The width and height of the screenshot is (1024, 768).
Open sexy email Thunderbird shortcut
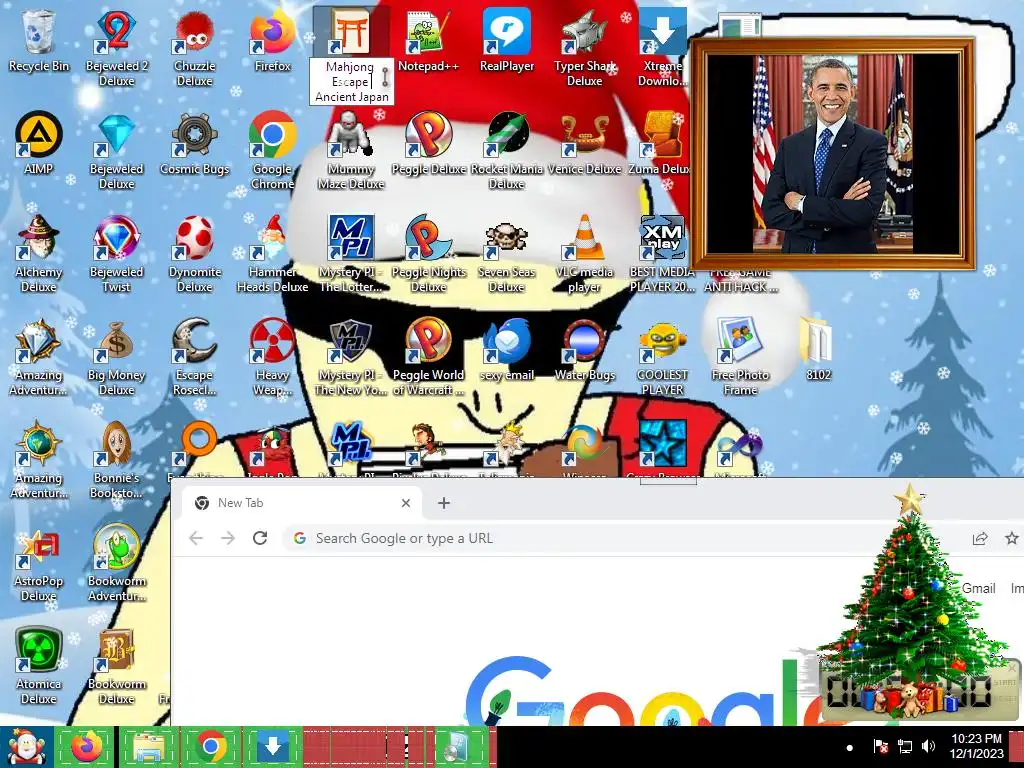coord(507,350)
